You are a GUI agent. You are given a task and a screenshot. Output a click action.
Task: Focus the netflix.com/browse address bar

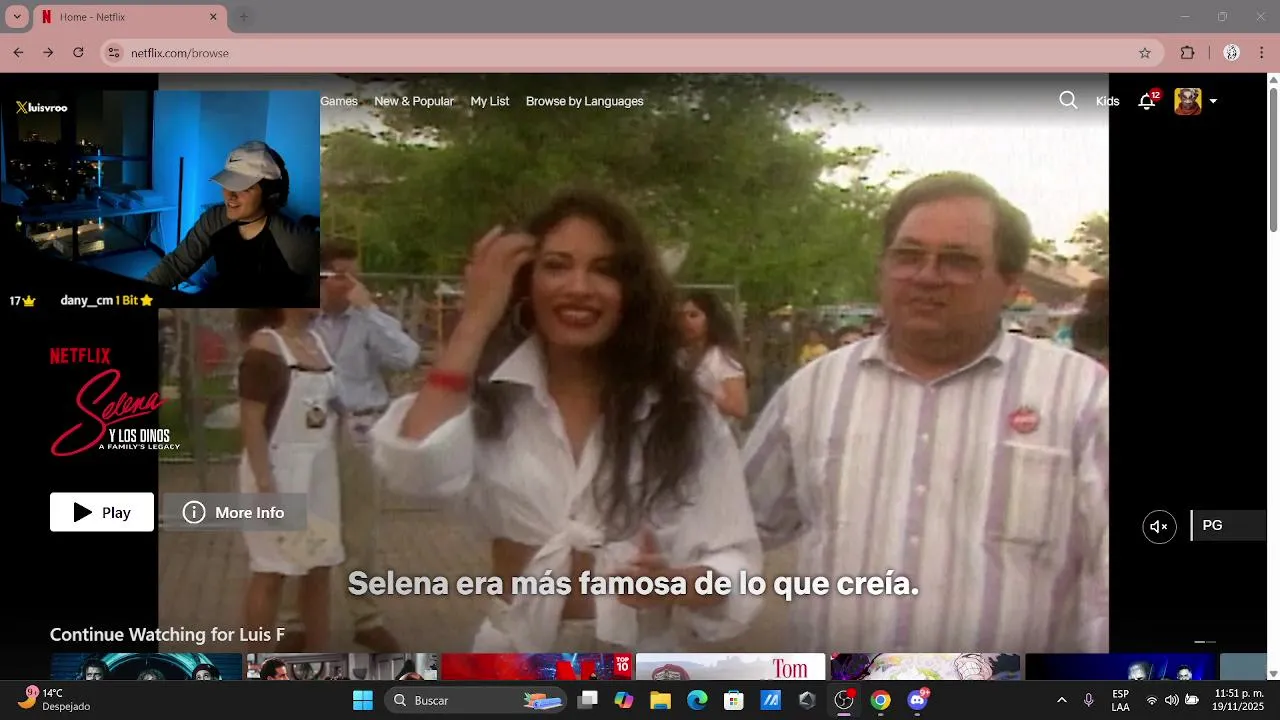[632, 53]
